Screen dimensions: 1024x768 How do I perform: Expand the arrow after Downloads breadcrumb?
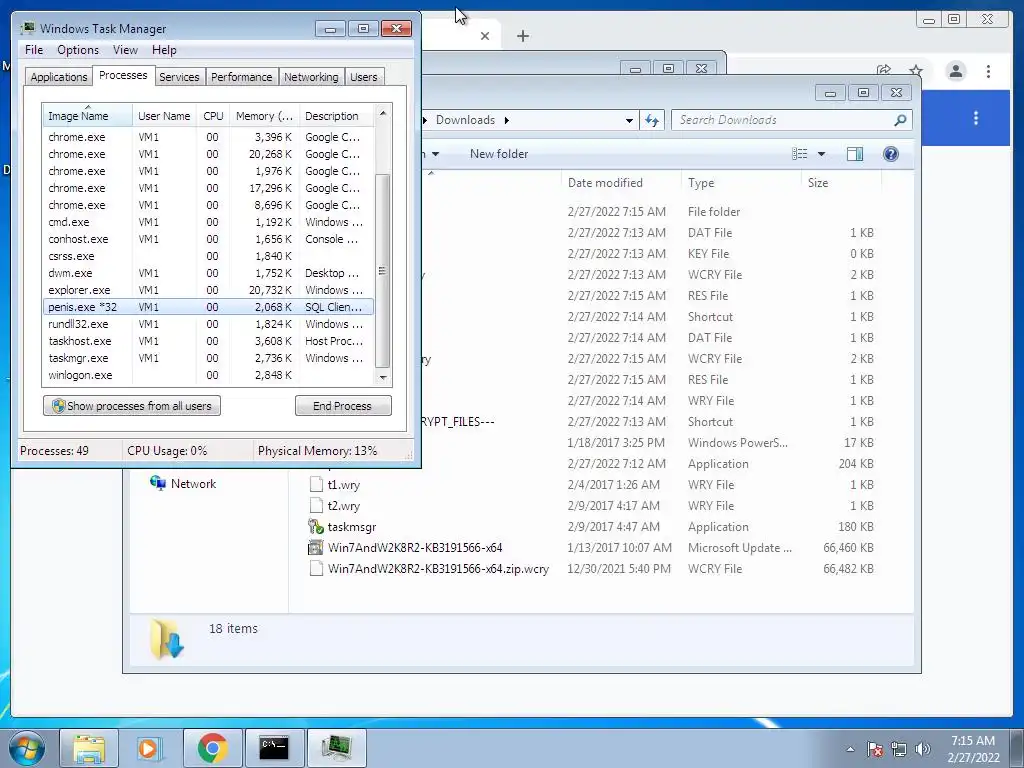(x=506, y=120)
